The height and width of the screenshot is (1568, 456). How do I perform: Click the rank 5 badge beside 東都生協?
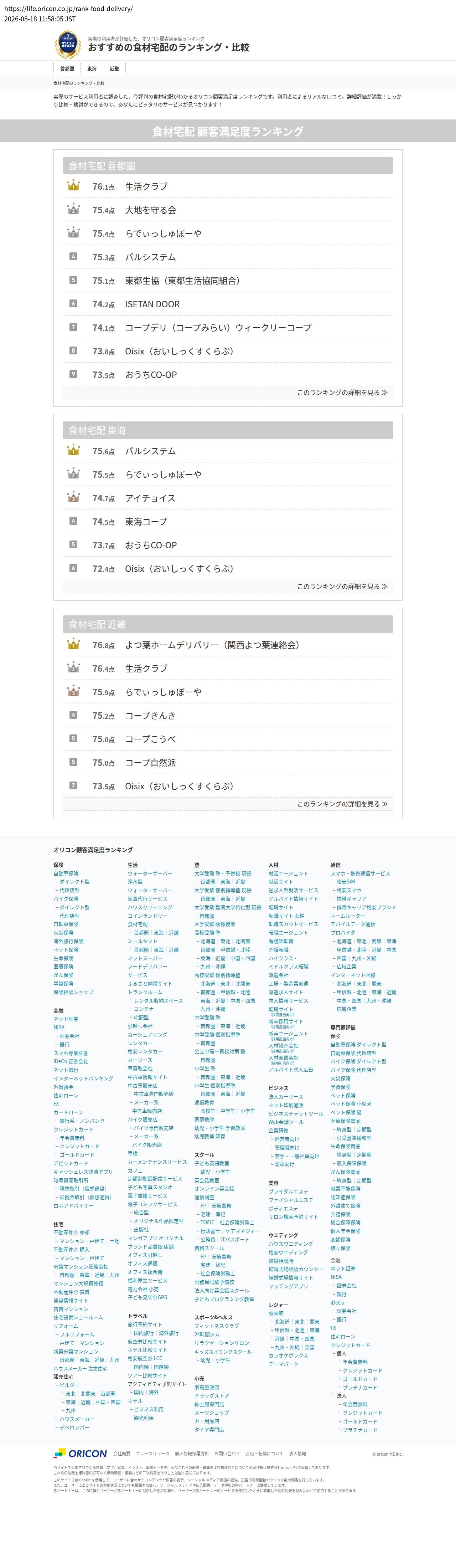(x=73, y=280)
